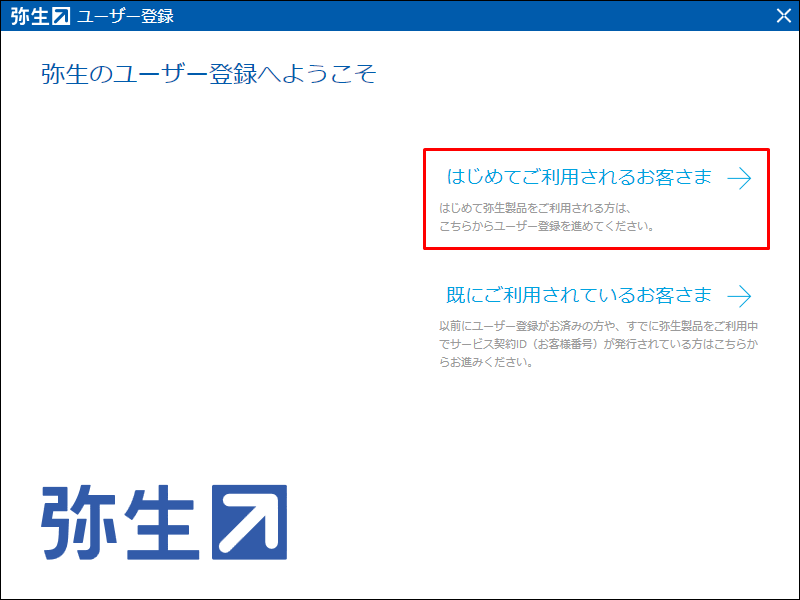Close the ユーザー登録 dialog window

[784, 16]
